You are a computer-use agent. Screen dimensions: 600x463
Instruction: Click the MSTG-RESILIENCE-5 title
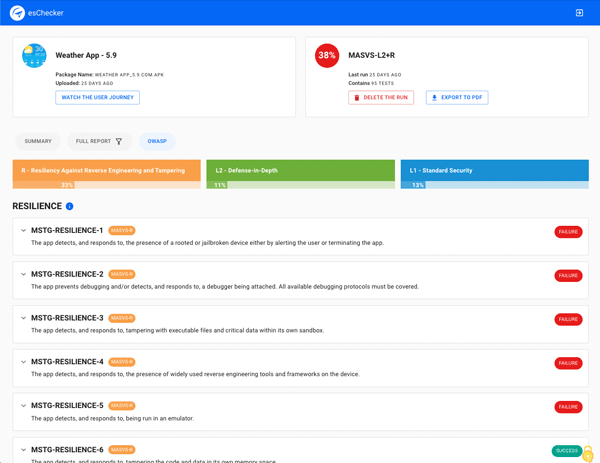tap(67, 406)
